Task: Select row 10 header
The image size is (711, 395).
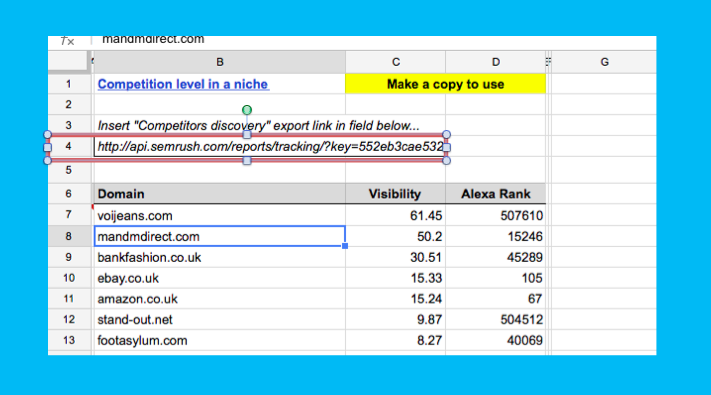Action: pyautogui.click(x=69, y=278)
